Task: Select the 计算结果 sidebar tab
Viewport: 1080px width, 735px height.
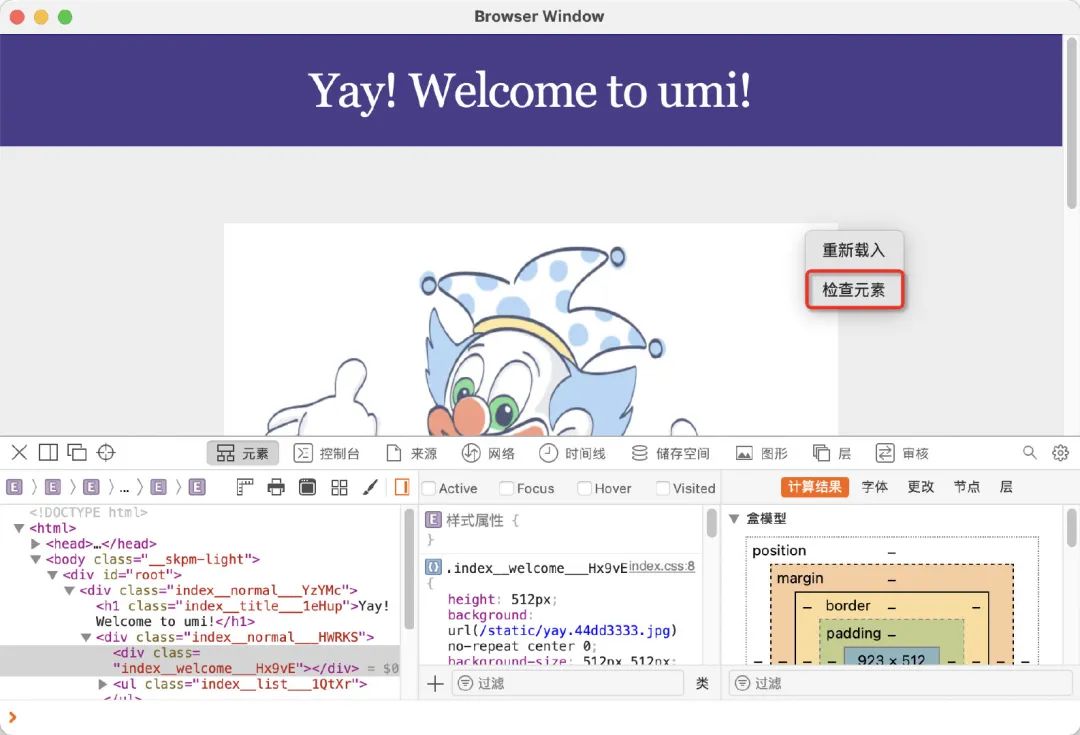Action: pos(815,487)
